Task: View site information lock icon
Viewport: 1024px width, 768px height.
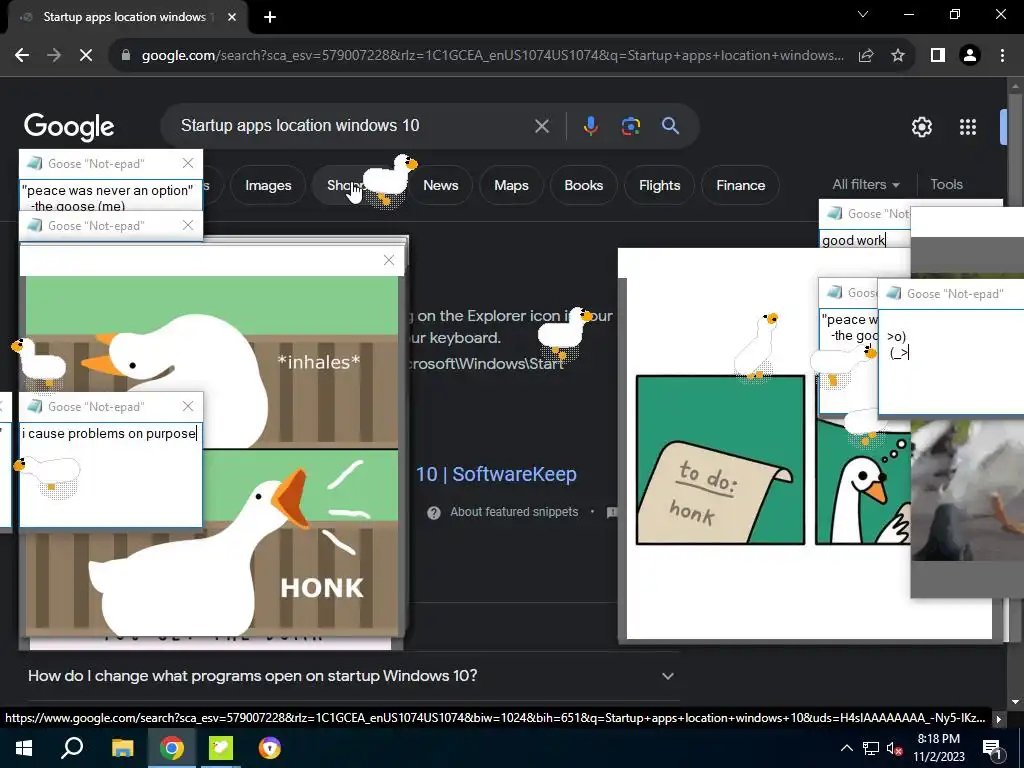Action: tap(126, 56)
